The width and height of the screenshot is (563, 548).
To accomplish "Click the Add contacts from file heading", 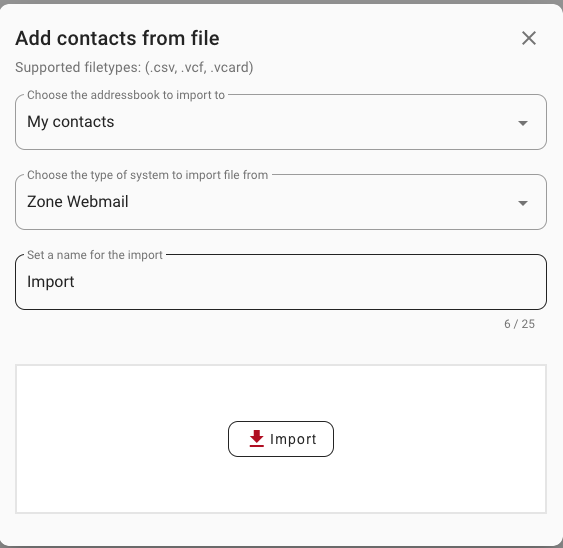I will [x=117, y=38].
